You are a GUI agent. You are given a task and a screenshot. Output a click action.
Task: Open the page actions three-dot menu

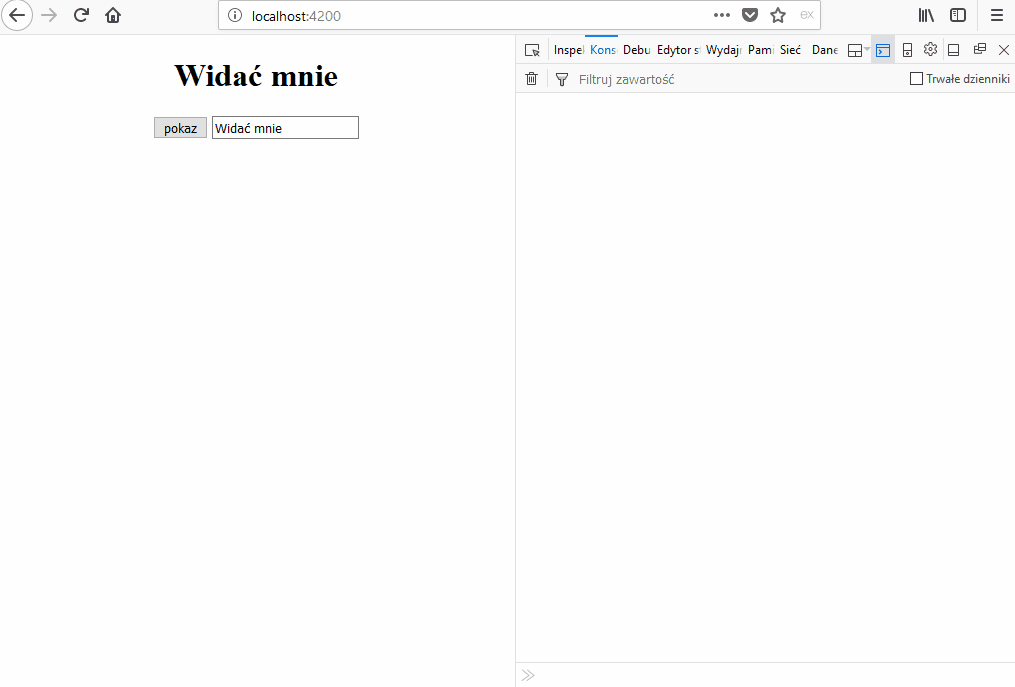pyautogui.click(x=722, y=15)
